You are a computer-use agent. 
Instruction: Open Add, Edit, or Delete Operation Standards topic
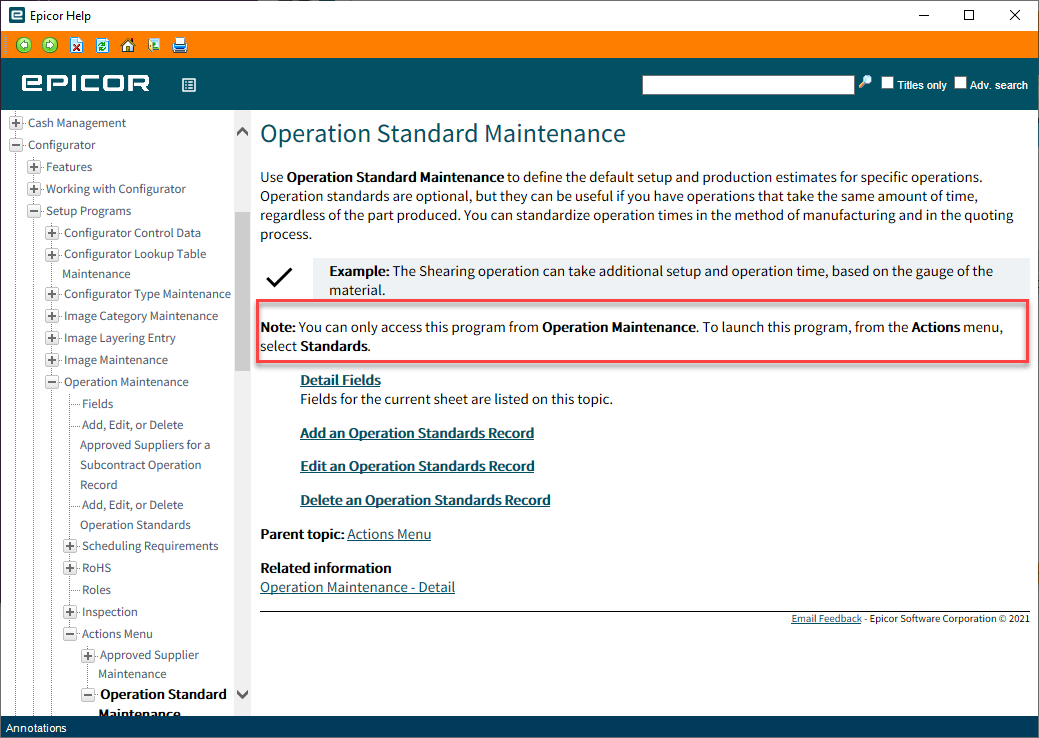pyautogui.click(x=135, y=515)
